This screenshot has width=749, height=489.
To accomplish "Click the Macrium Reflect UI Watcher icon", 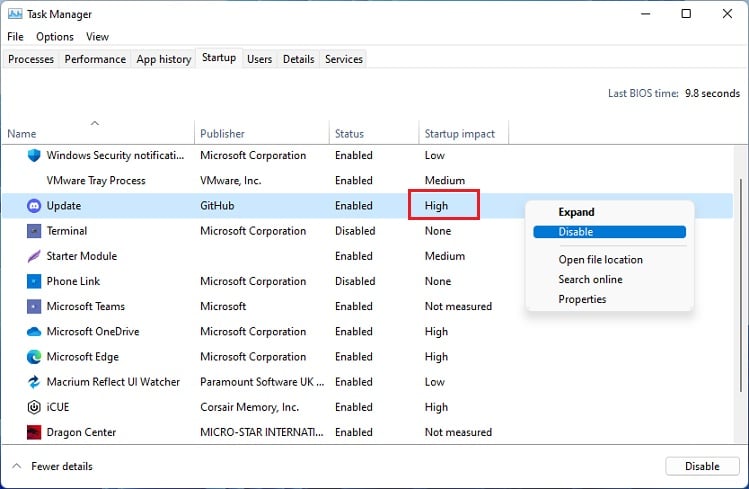I will point(34,381).
